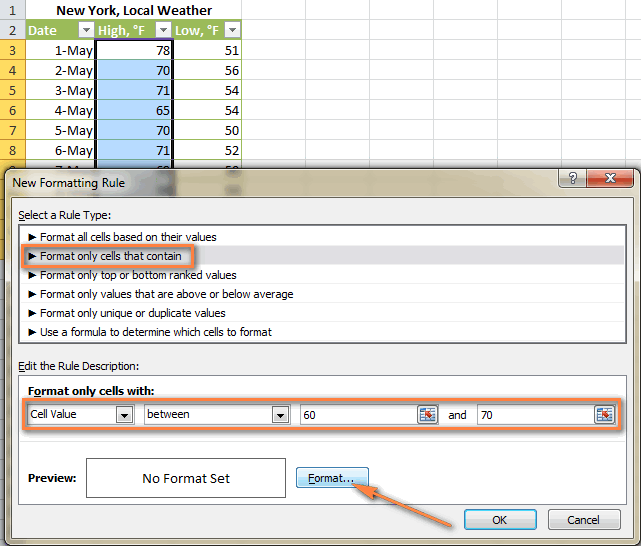Click range selector icon beside value 70

[604, 415]
